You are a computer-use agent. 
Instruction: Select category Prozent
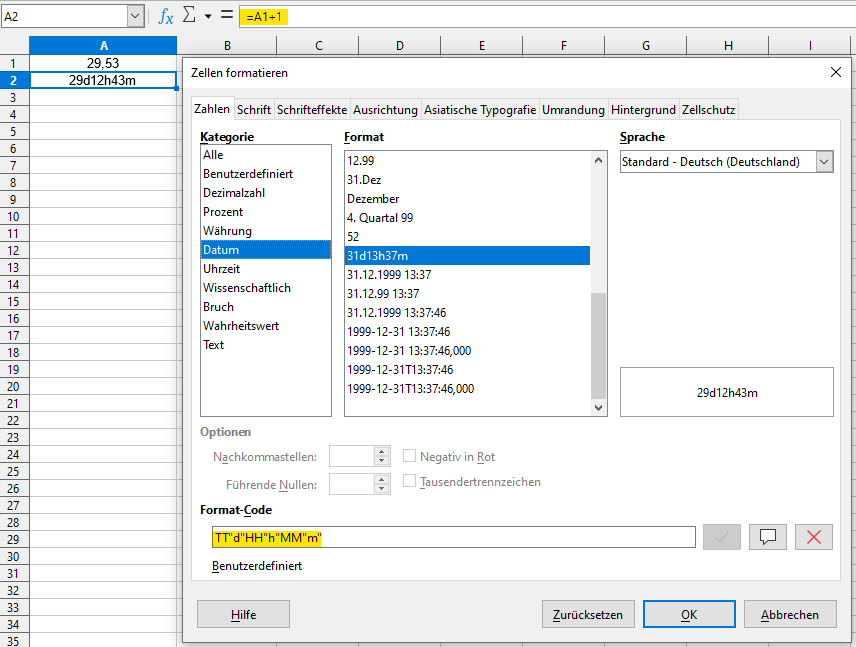265,212
